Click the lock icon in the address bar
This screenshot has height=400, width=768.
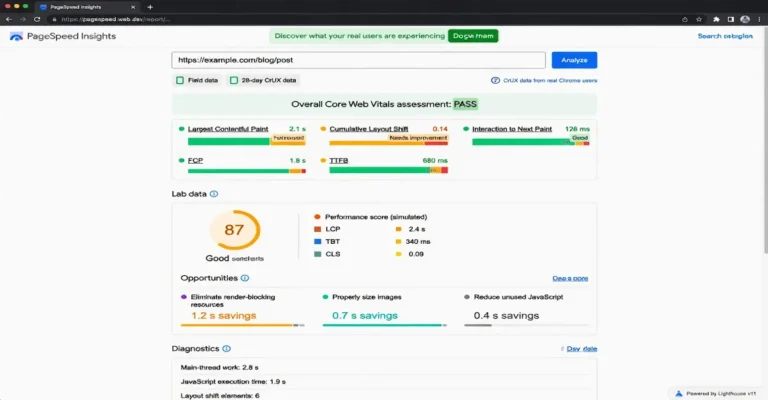[54, 19]
